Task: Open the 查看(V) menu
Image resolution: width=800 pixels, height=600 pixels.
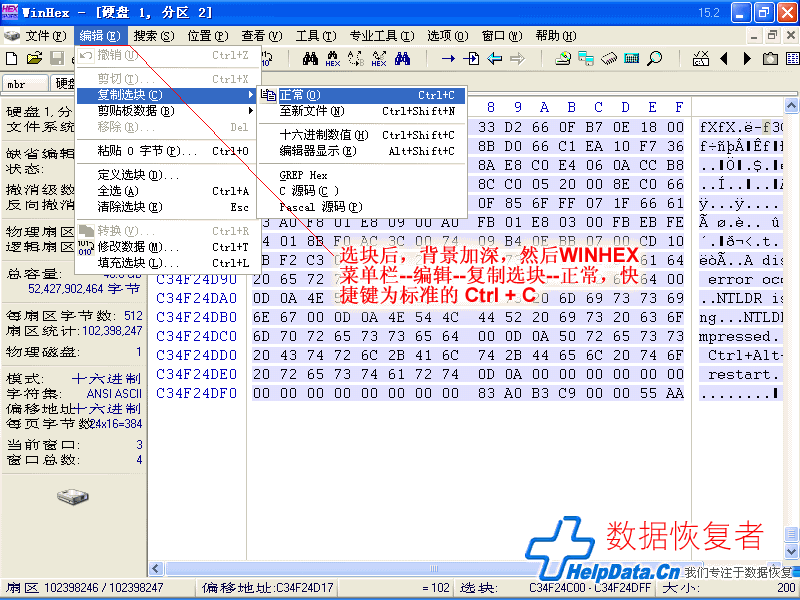Action: coord(262,36)
